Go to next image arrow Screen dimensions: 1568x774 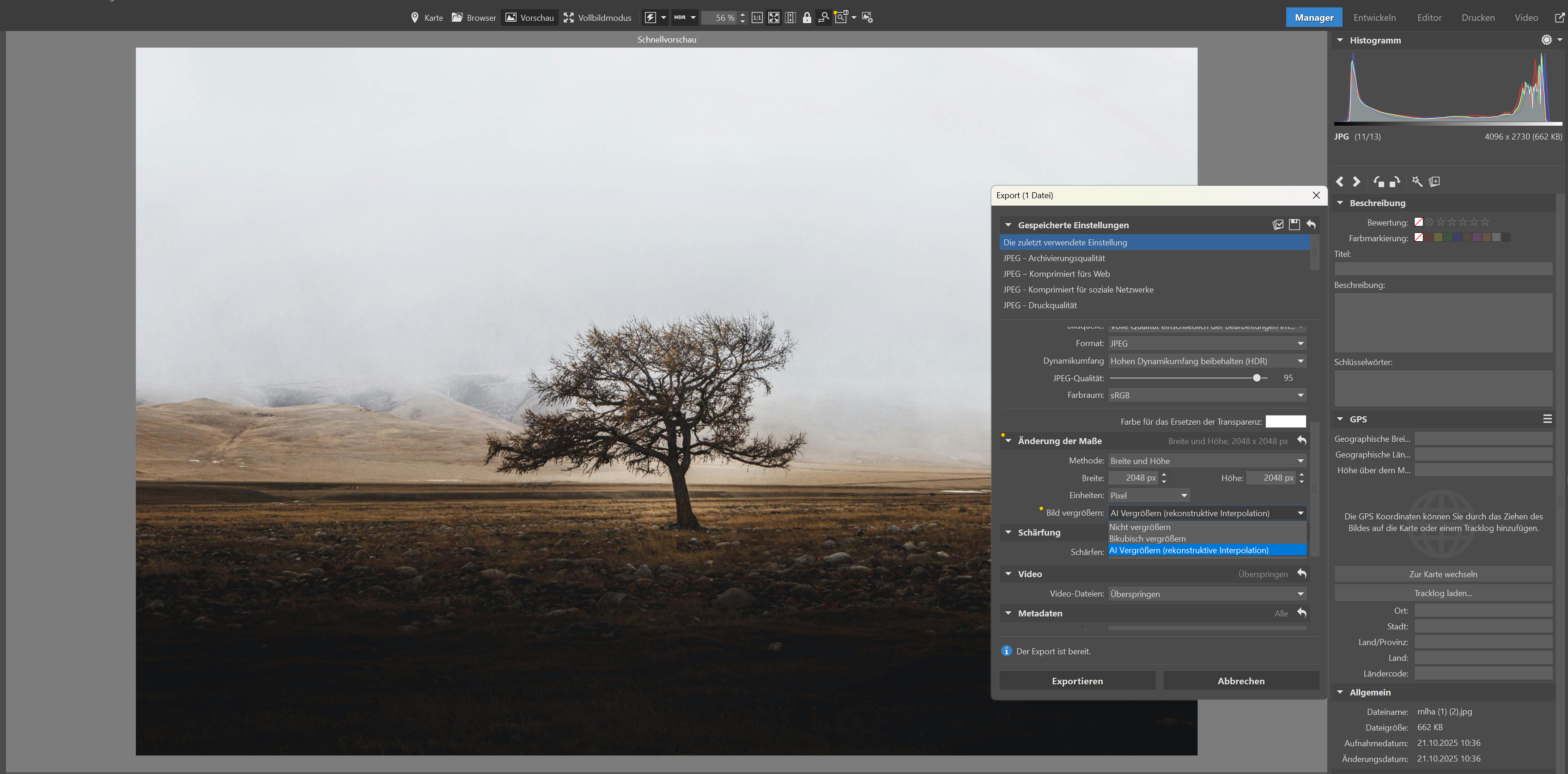coord(1356,182)
